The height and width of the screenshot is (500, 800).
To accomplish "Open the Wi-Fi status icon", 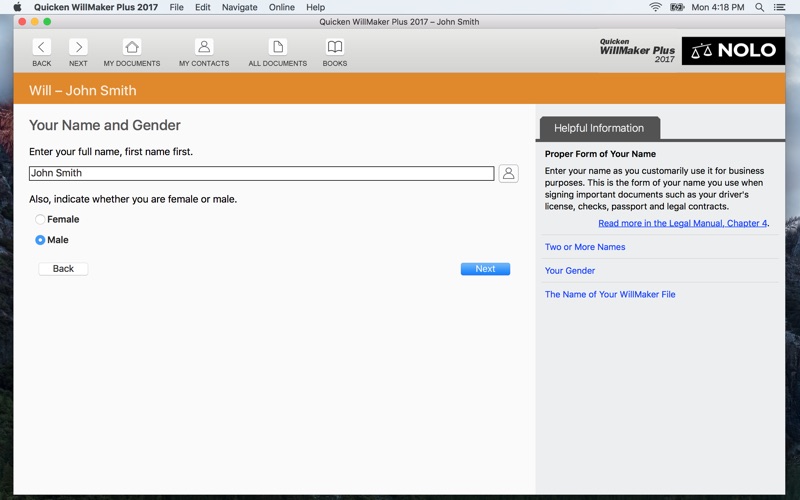I will click(x=655, y=7).
